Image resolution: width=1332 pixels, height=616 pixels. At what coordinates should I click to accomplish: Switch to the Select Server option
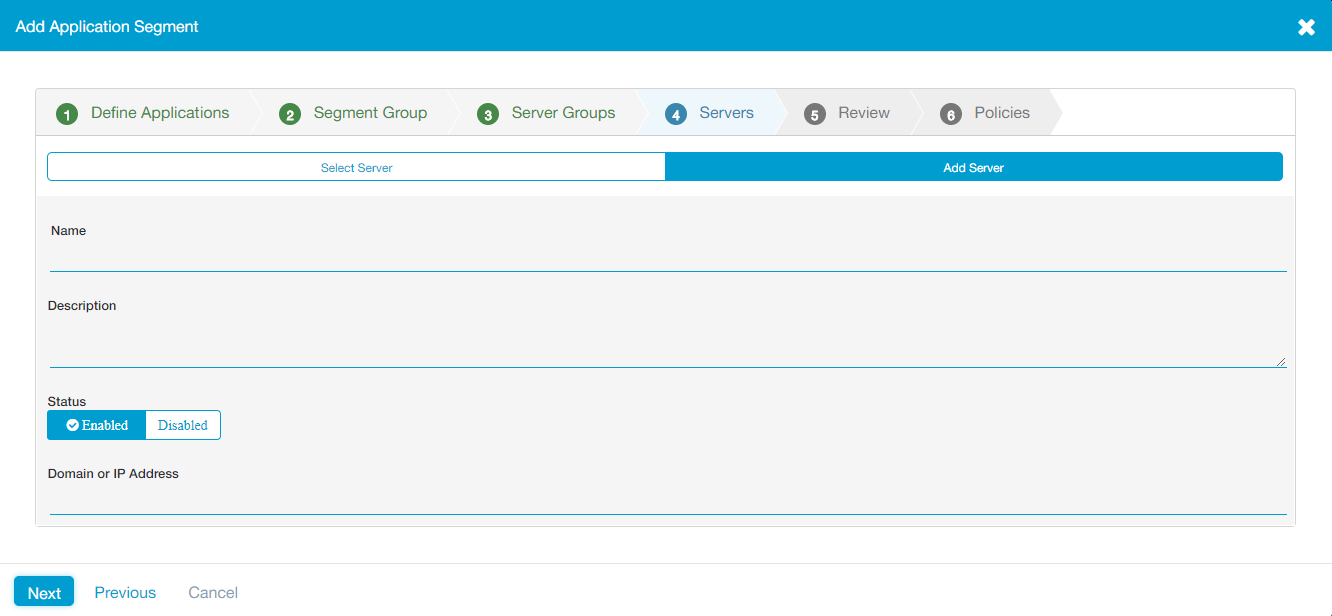[x=356, y=167]
